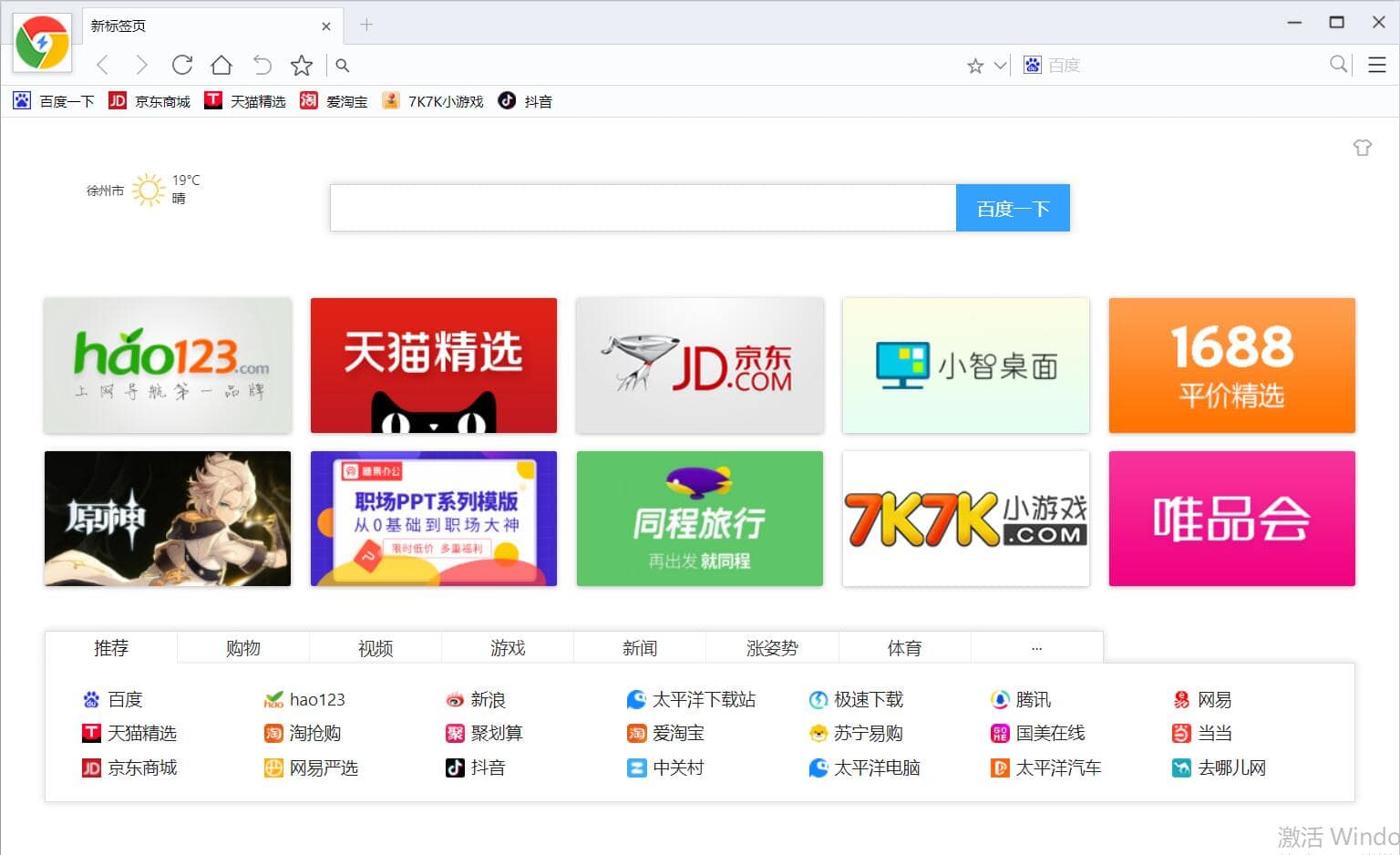Open 聚划算 link
Image resolution: width=1400 pixels, height=855 pixels.
(484, 733)
